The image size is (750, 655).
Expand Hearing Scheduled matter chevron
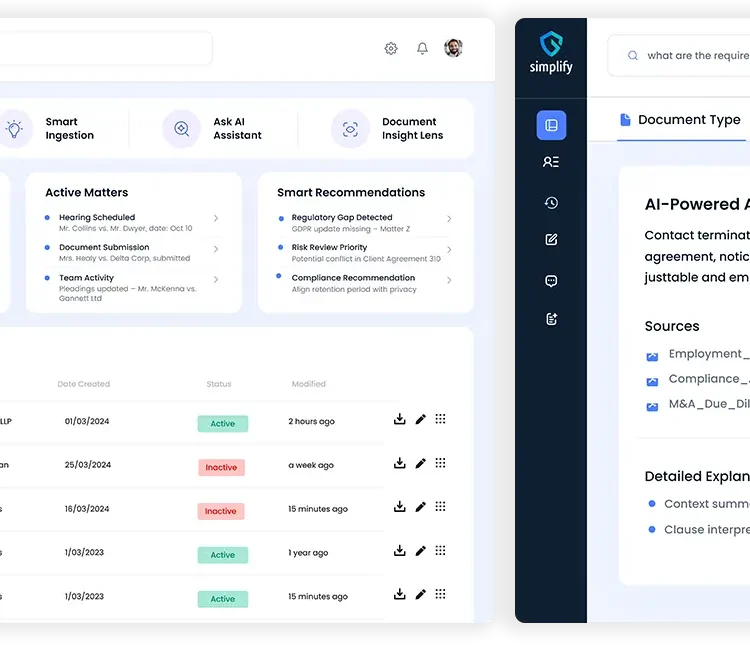click(216, 218)
